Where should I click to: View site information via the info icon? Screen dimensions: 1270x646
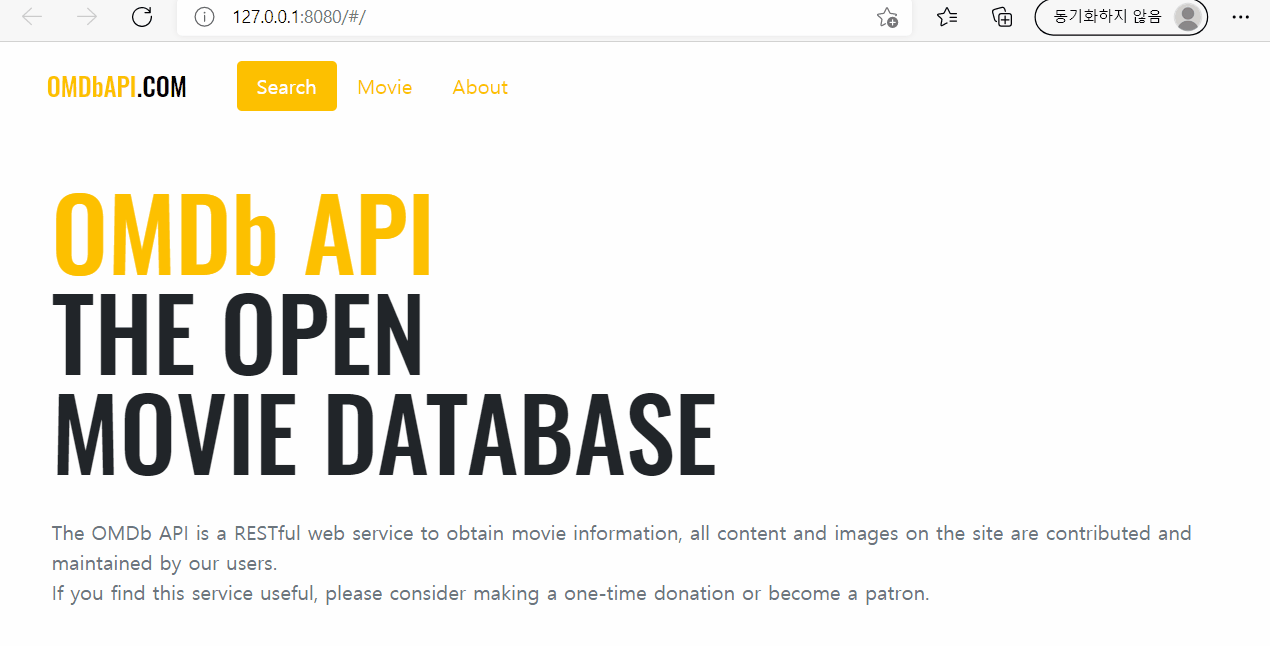click(204, 17)
